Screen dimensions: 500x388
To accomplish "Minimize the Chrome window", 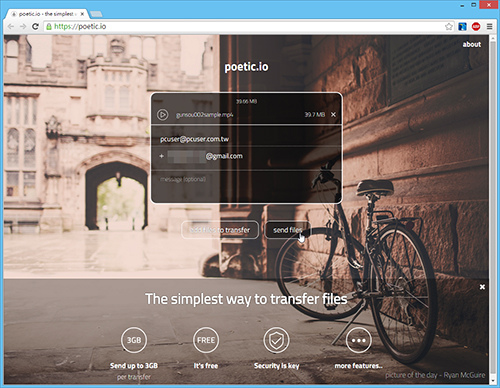I will click(462, 5).
